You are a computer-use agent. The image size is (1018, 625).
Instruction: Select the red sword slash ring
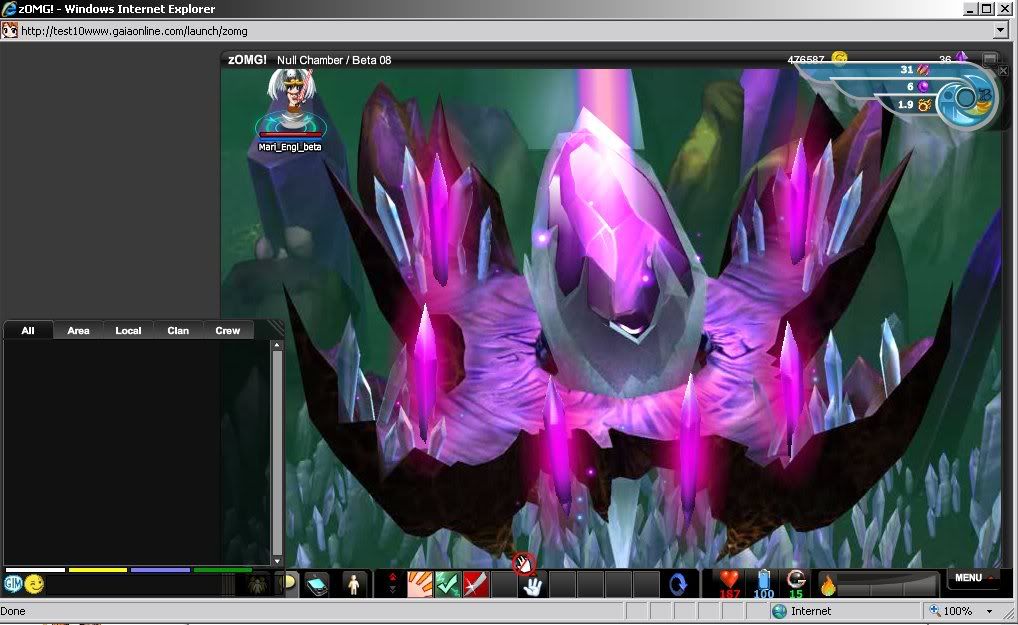(475, 584)
